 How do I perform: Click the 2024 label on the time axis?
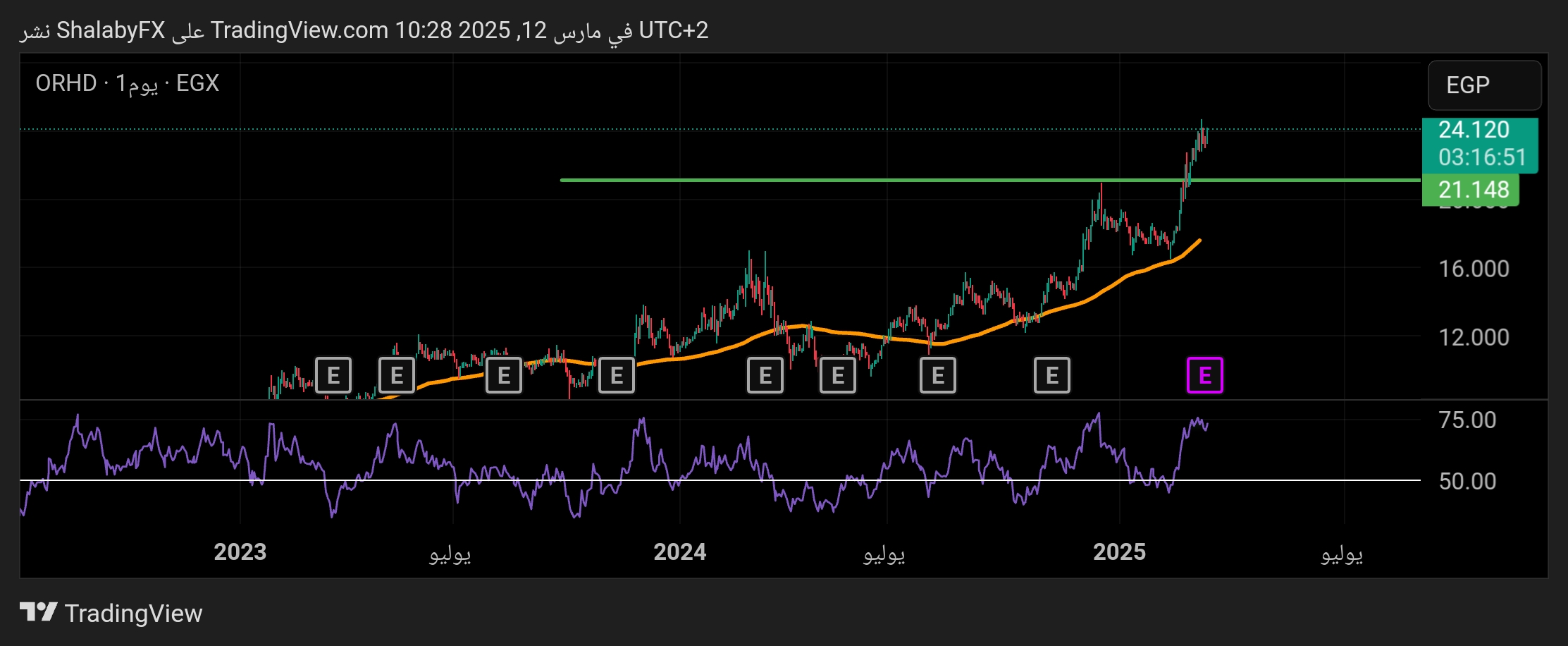[x=679, y=551]
